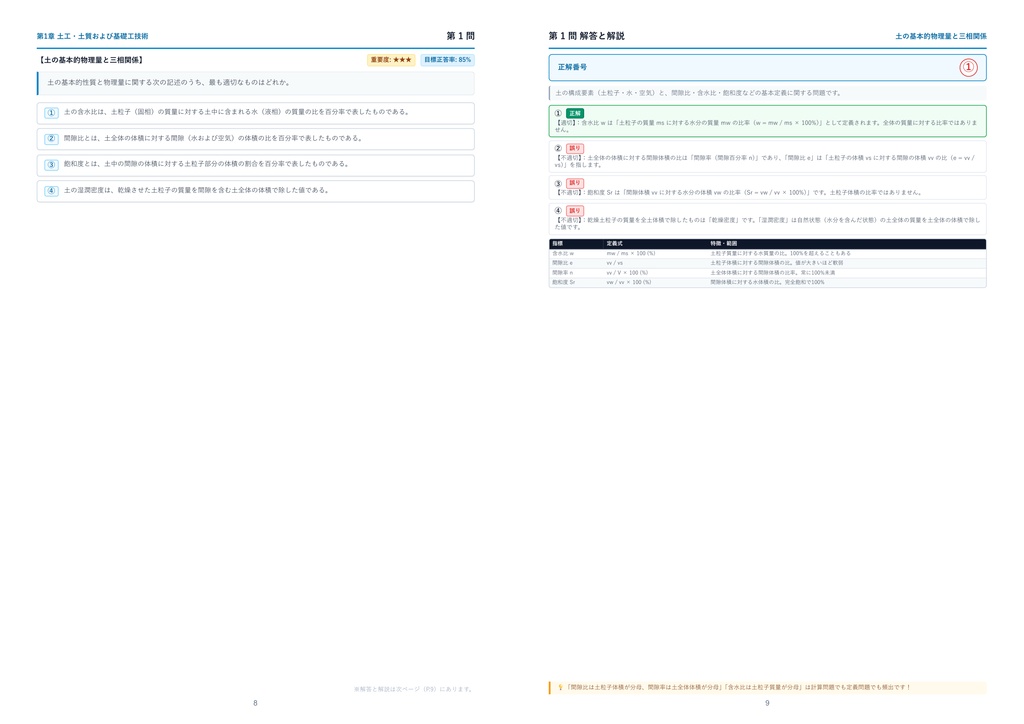
Task: Click the chapter header 第1章 土工・土質および基礎工技術
Action: coord(92,37)
